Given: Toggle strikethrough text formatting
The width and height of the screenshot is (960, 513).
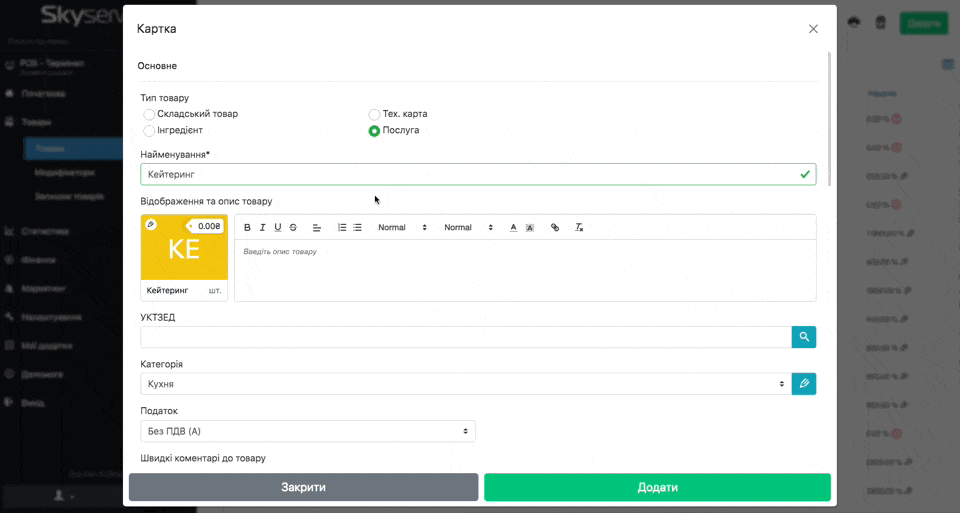Looking at the screenshot, I should click(293, 228).
